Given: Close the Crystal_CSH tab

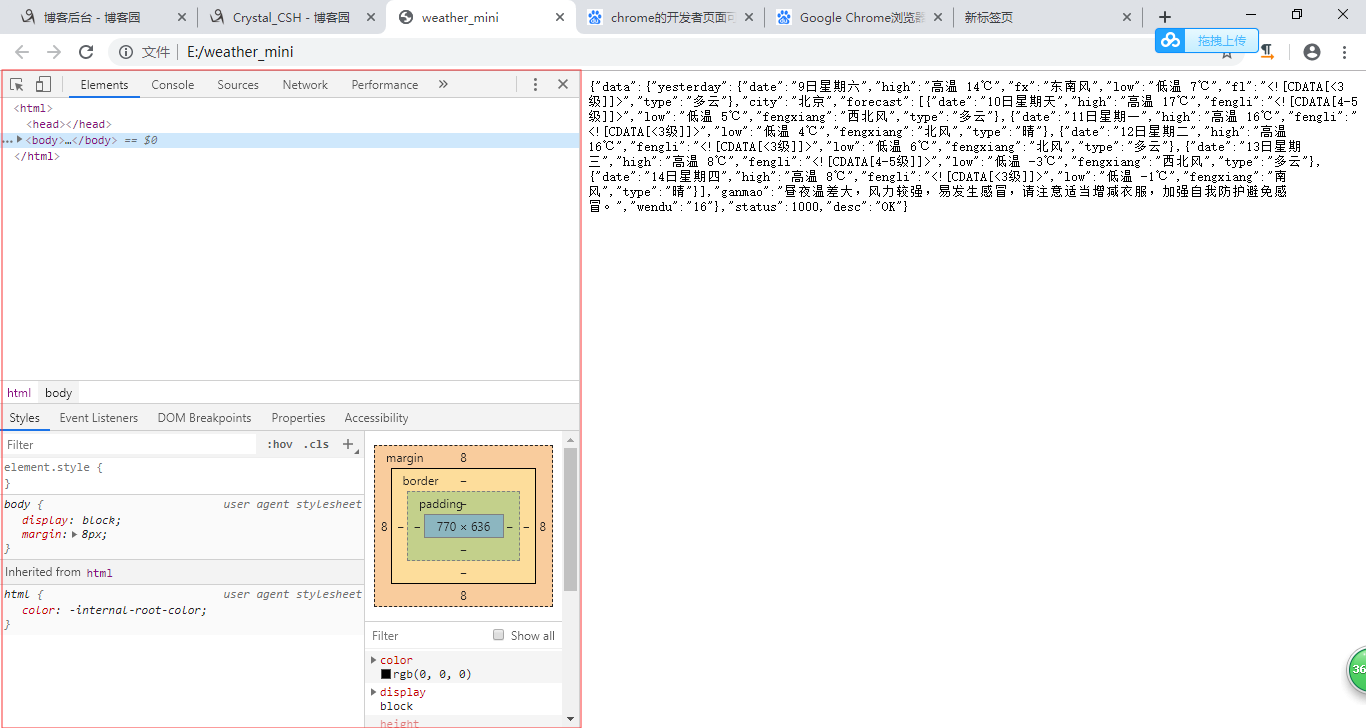Looking at the screenshot, I should tap(370, 18).
